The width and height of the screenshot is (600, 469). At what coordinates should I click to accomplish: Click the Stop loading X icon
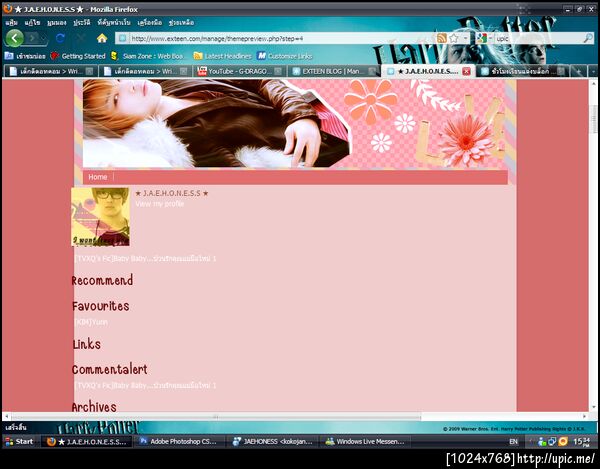coord(81,38)
